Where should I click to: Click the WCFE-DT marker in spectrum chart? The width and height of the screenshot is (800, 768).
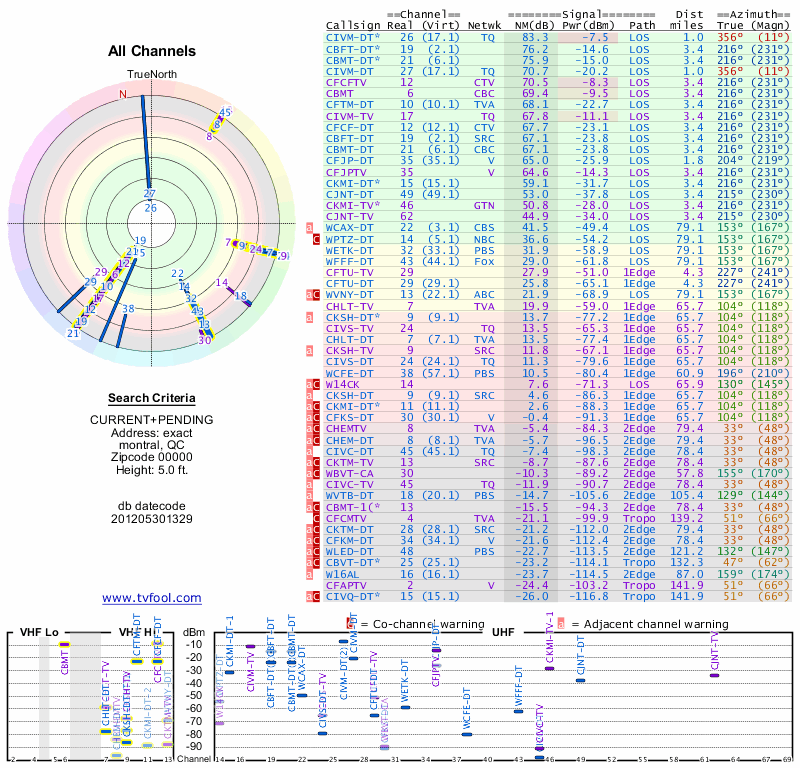pyautogui.click(x=466, y=735)
